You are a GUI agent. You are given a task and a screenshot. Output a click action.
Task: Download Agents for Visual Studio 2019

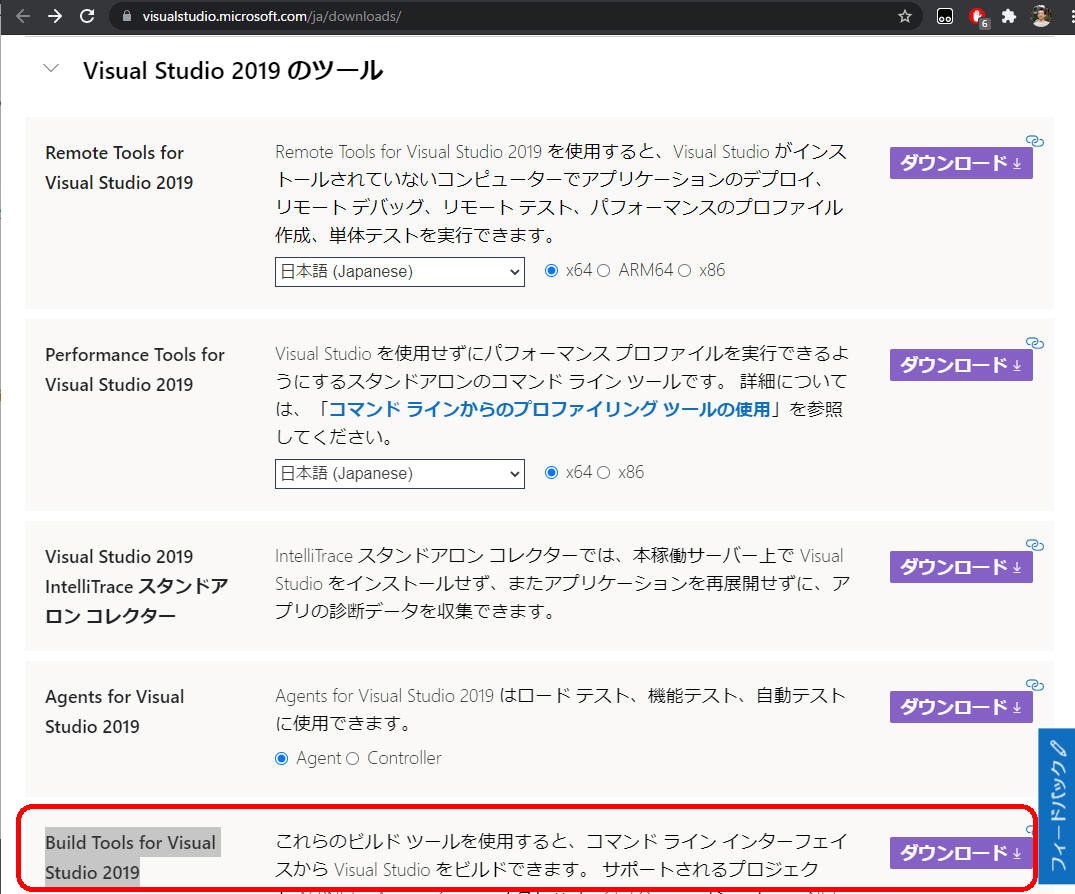(x=961, y=707)
